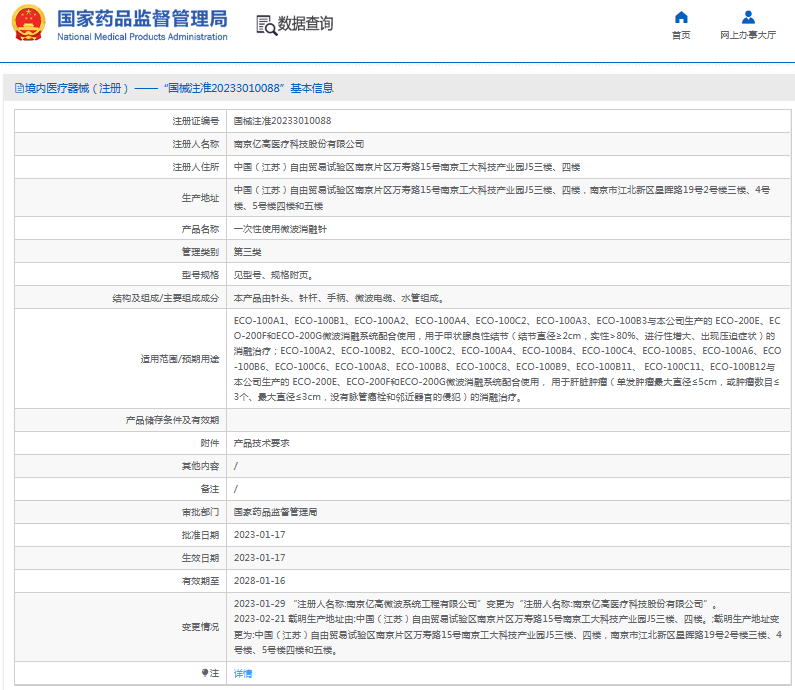Click the 第三类 management category value
Screen dimensions: 795x690
(247, 252)
